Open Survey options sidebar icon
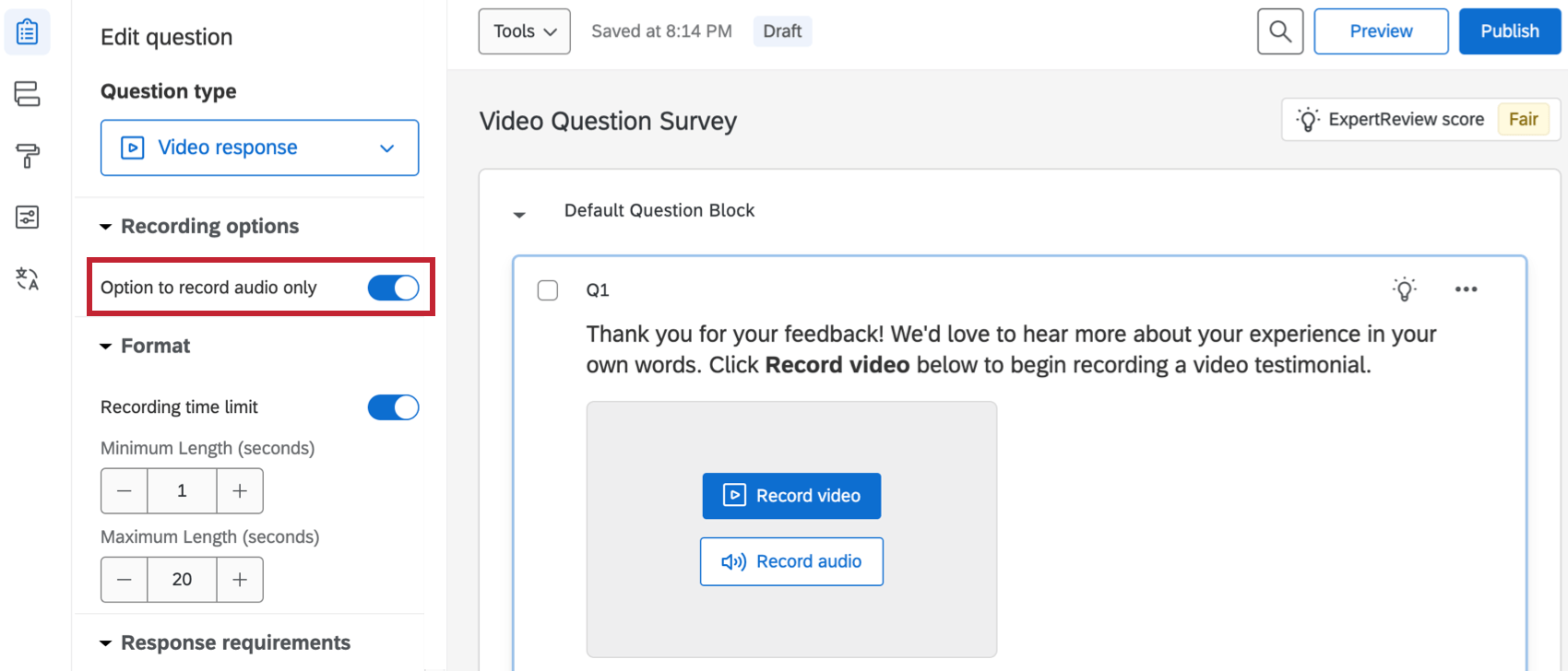 pos(28,218)
